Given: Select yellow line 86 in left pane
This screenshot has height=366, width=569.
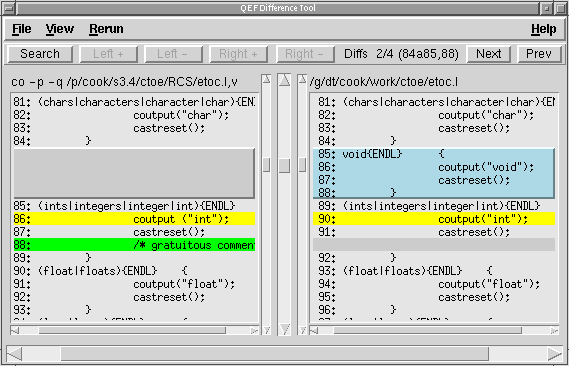Looking at the screenshot, I should [134, 219].
